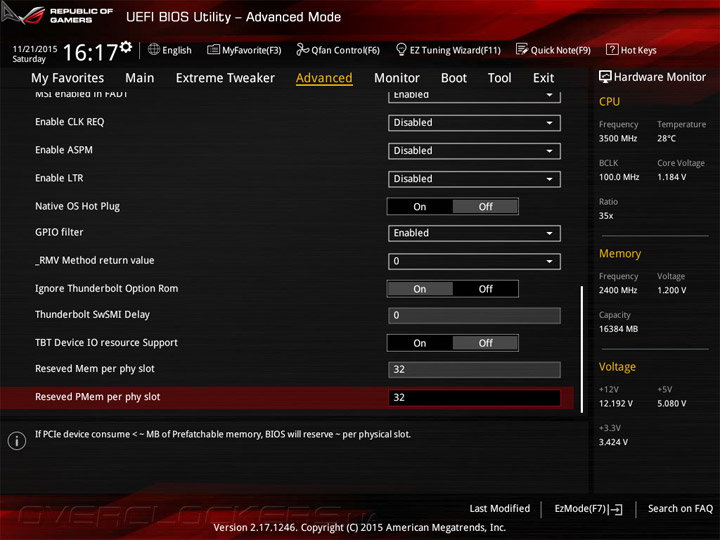The image size is (720, 540).
Task: Open the _RMV Method return value dropdown
Action: click(x=474, y=261)
